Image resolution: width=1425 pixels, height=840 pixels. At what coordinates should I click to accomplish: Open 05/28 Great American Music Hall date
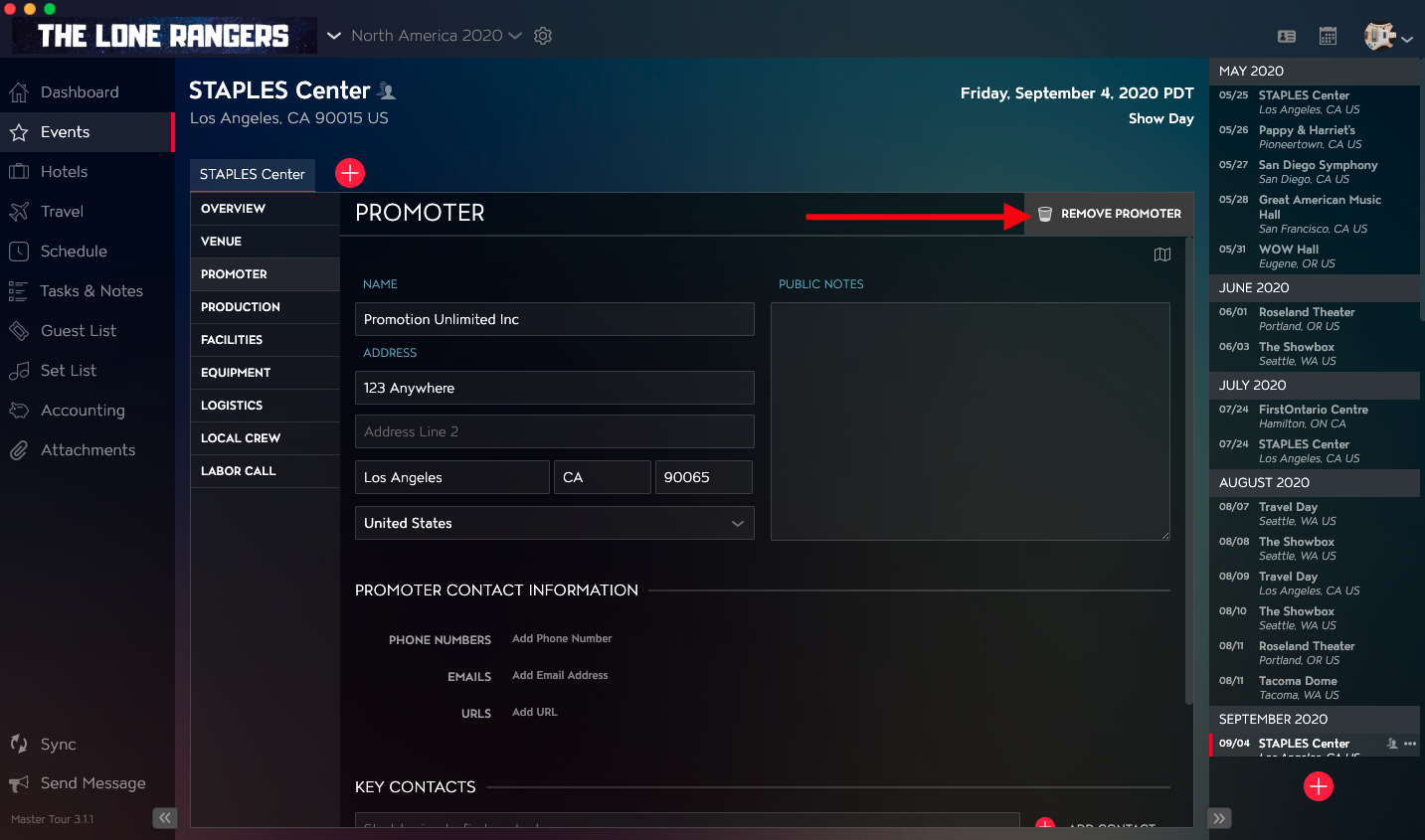pyautogui.click(x=1314, y=214)
